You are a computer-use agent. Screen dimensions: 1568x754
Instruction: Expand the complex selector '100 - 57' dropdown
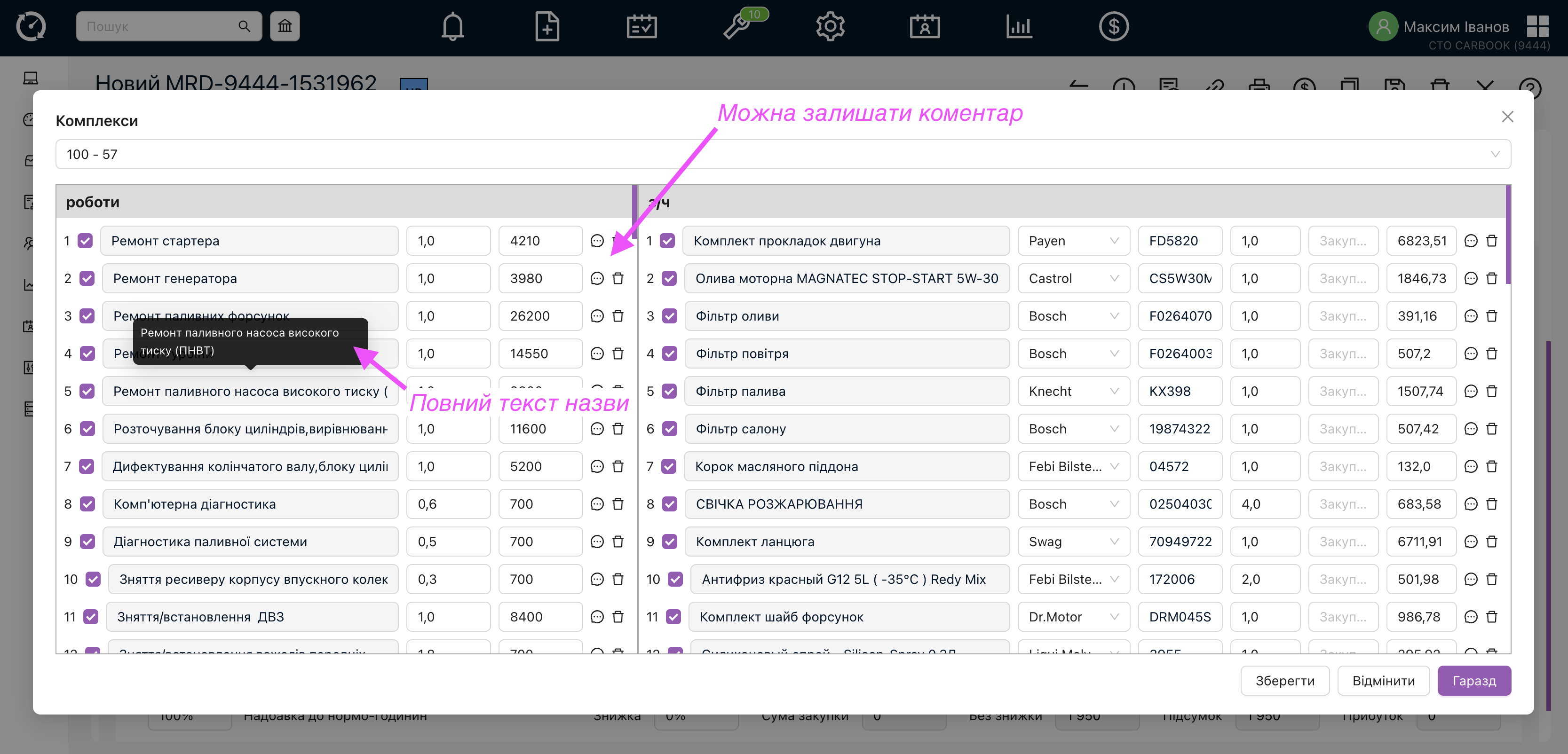[783, 155]
